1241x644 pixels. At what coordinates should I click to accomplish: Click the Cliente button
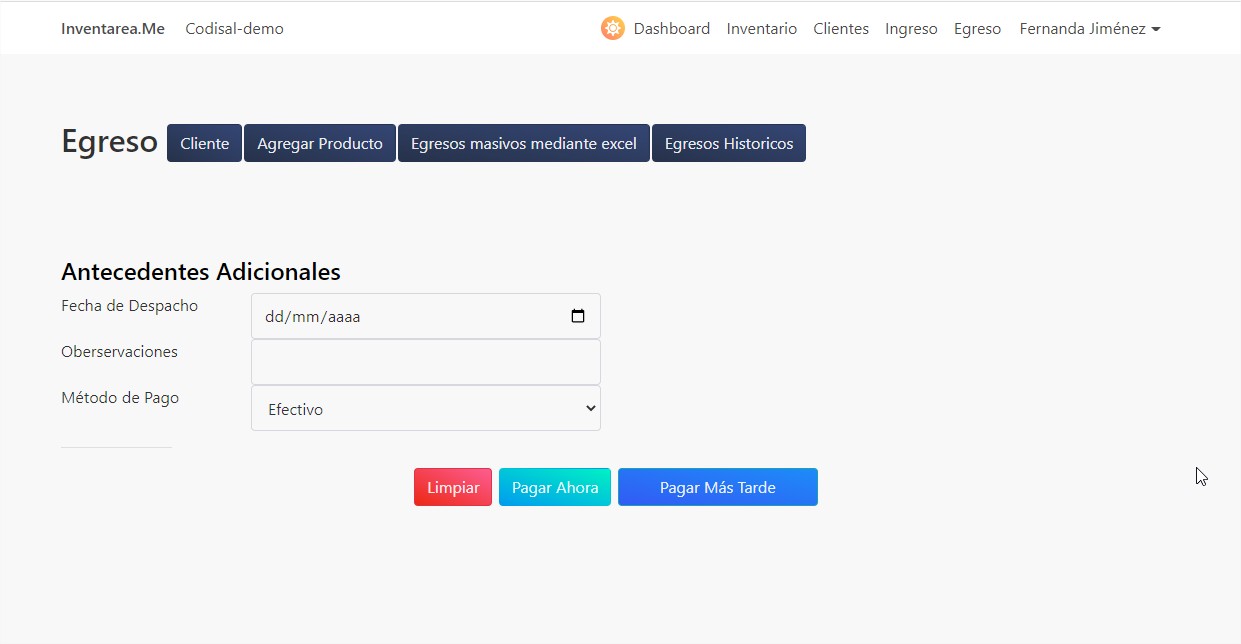point(204,143)
